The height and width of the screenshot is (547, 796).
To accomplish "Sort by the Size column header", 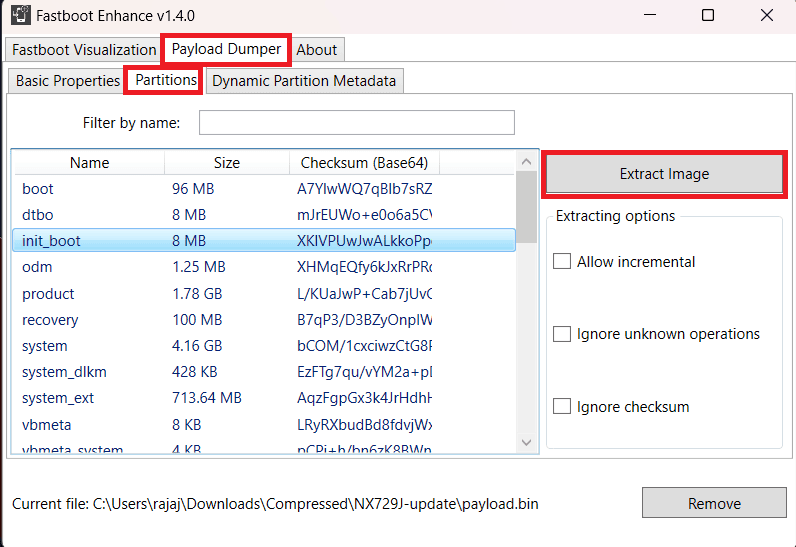I will tap(226, 162).
